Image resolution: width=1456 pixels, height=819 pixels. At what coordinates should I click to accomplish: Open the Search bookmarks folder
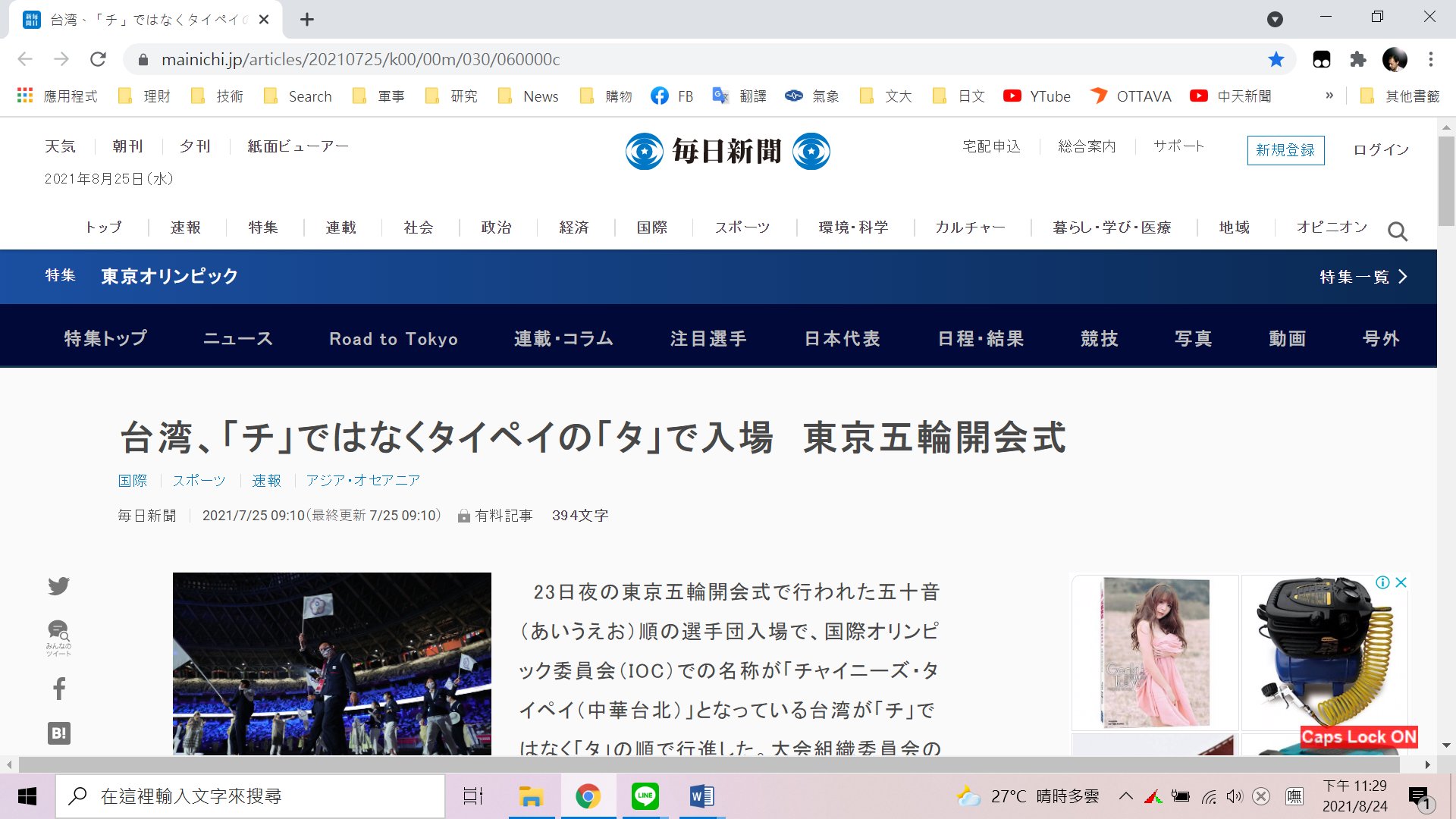[297, 96]
